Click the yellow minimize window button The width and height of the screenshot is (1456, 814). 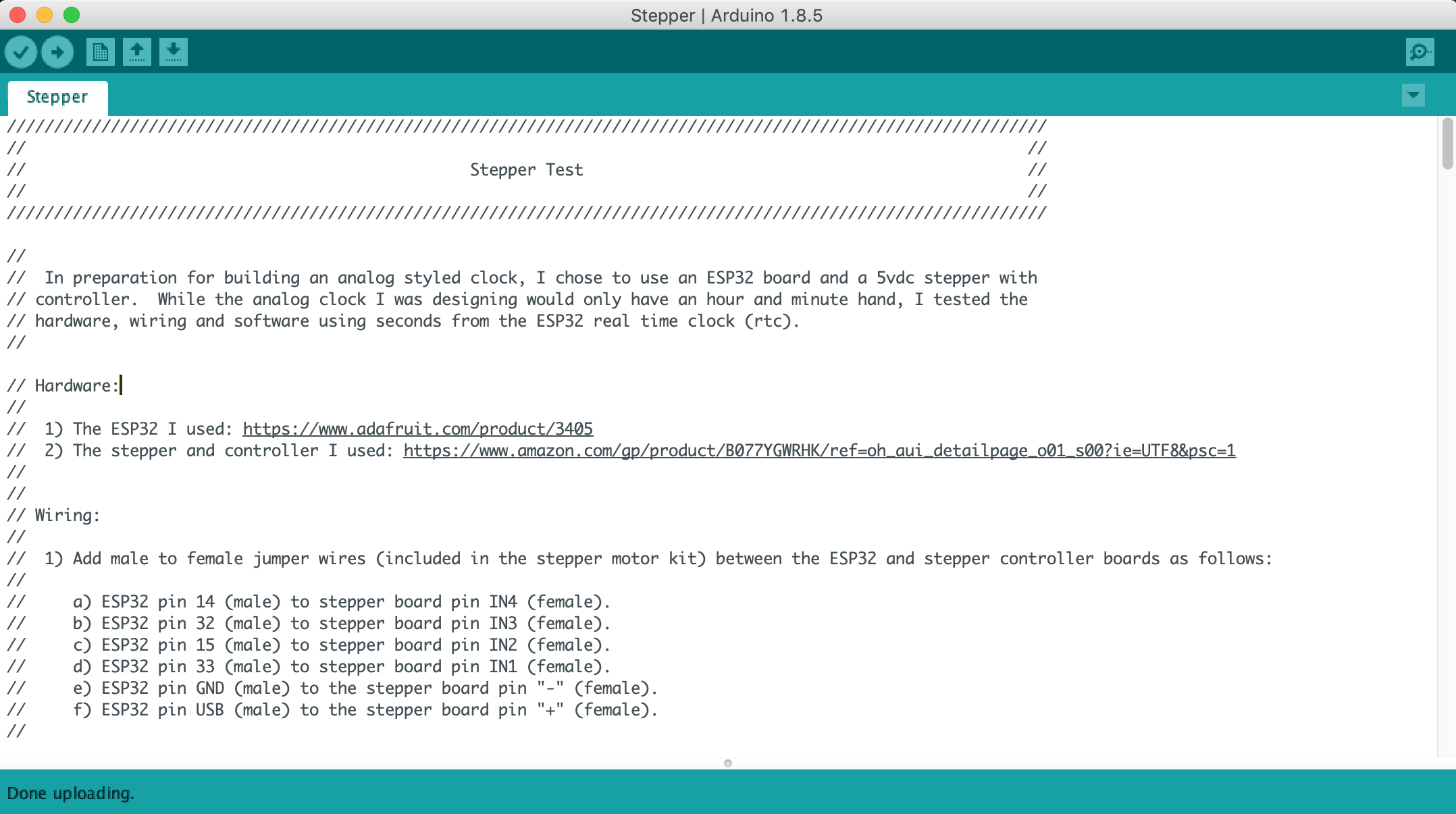tap(45, 15)
